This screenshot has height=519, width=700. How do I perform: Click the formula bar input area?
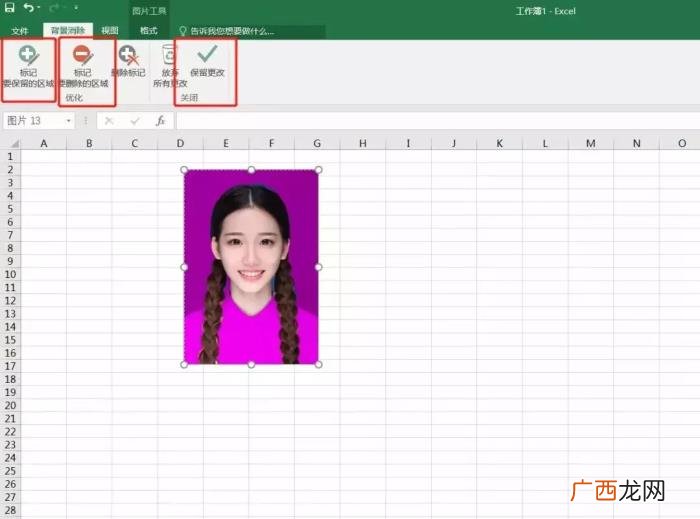pyautogui.click(x=438, y=120)
